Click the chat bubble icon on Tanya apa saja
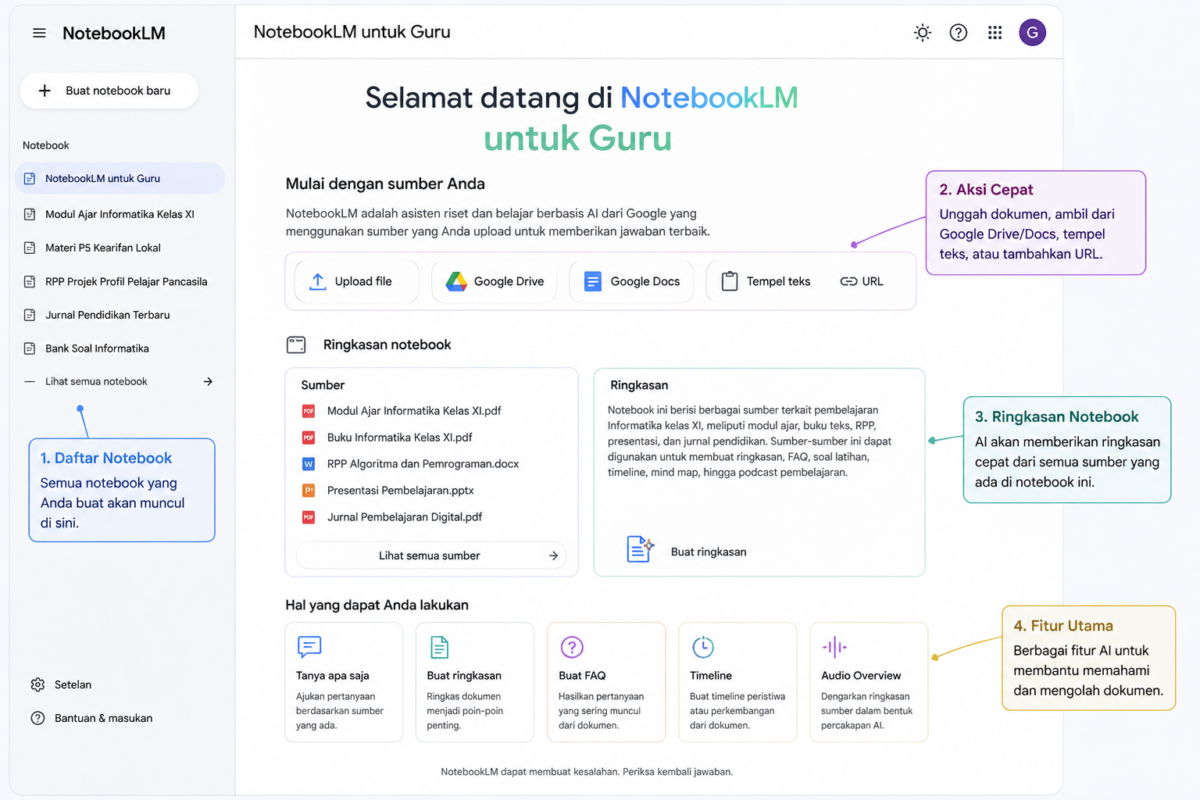This screenshot has width=1200, height=800. (309, 647)
